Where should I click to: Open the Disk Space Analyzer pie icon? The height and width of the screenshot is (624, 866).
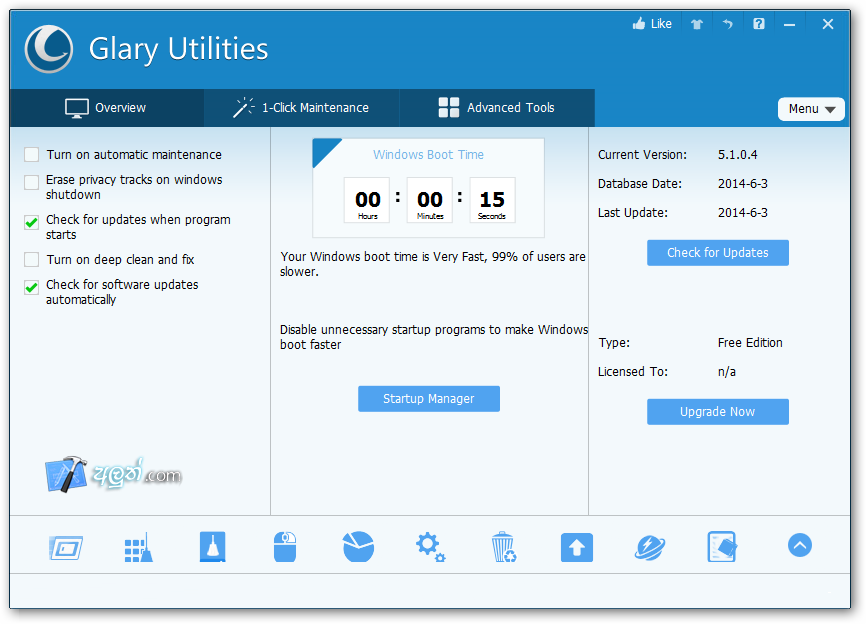click(358, 547)
